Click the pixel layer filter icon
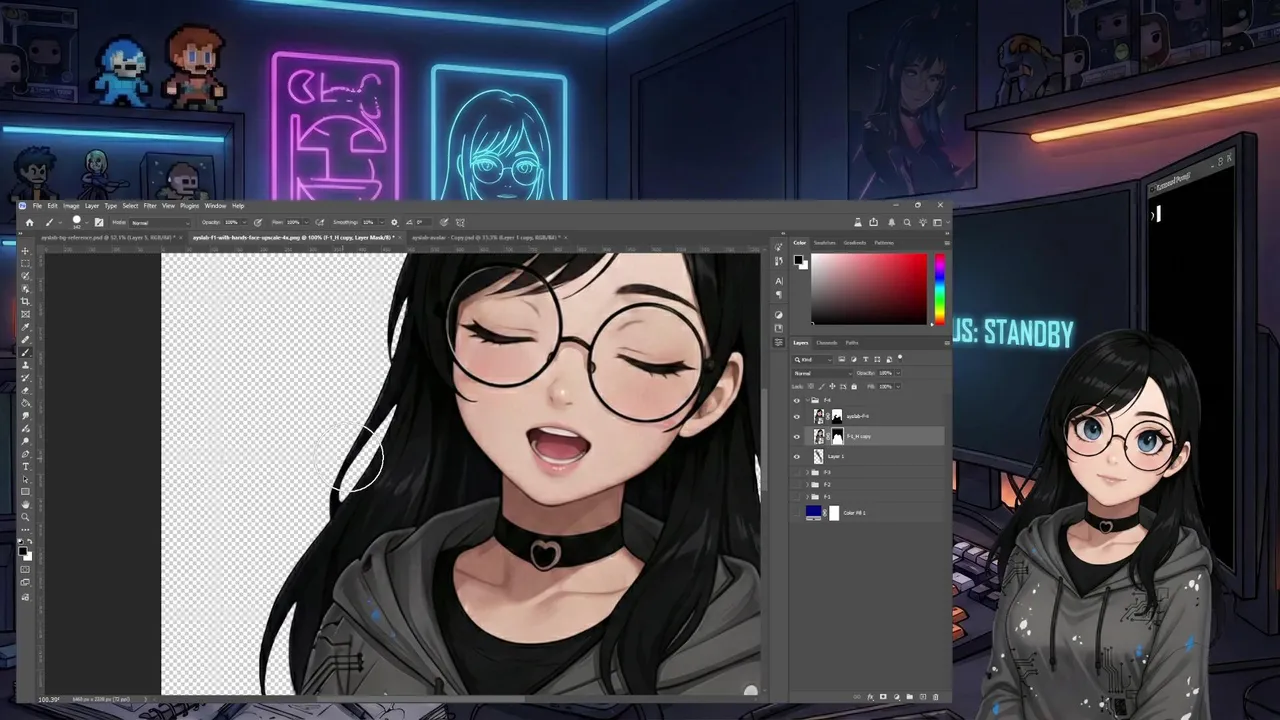This screenshot has height=720, width=1280. pos(841,360)
